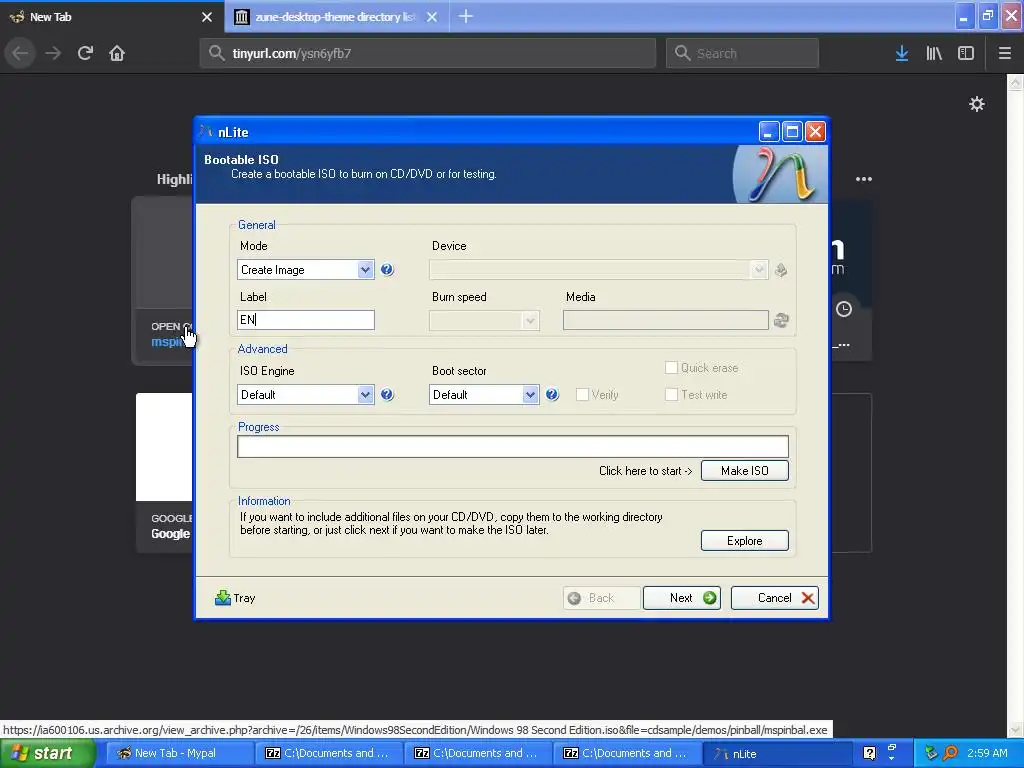Open highlights section three-dots menu
1024x768 pixels.
863,179
